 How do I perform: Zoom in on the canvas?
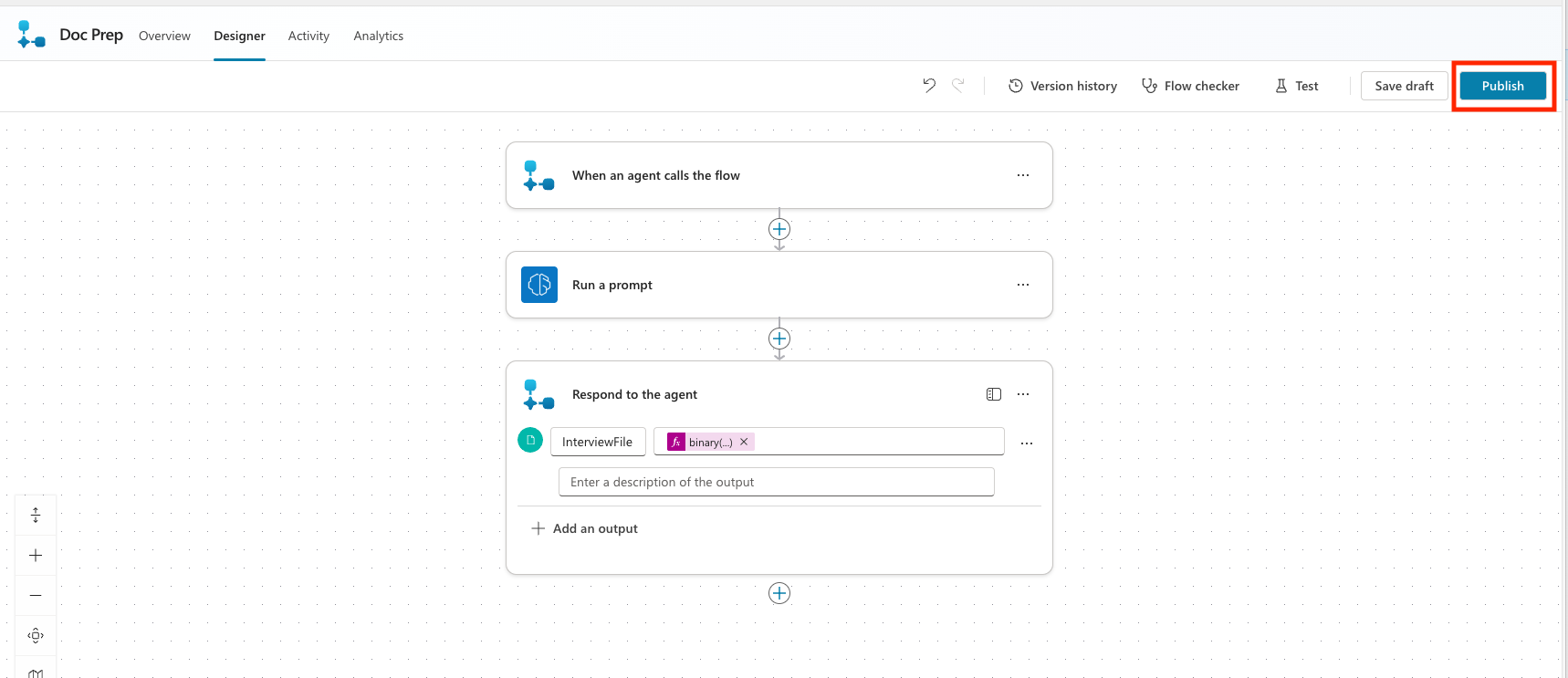tap(36, 555)
